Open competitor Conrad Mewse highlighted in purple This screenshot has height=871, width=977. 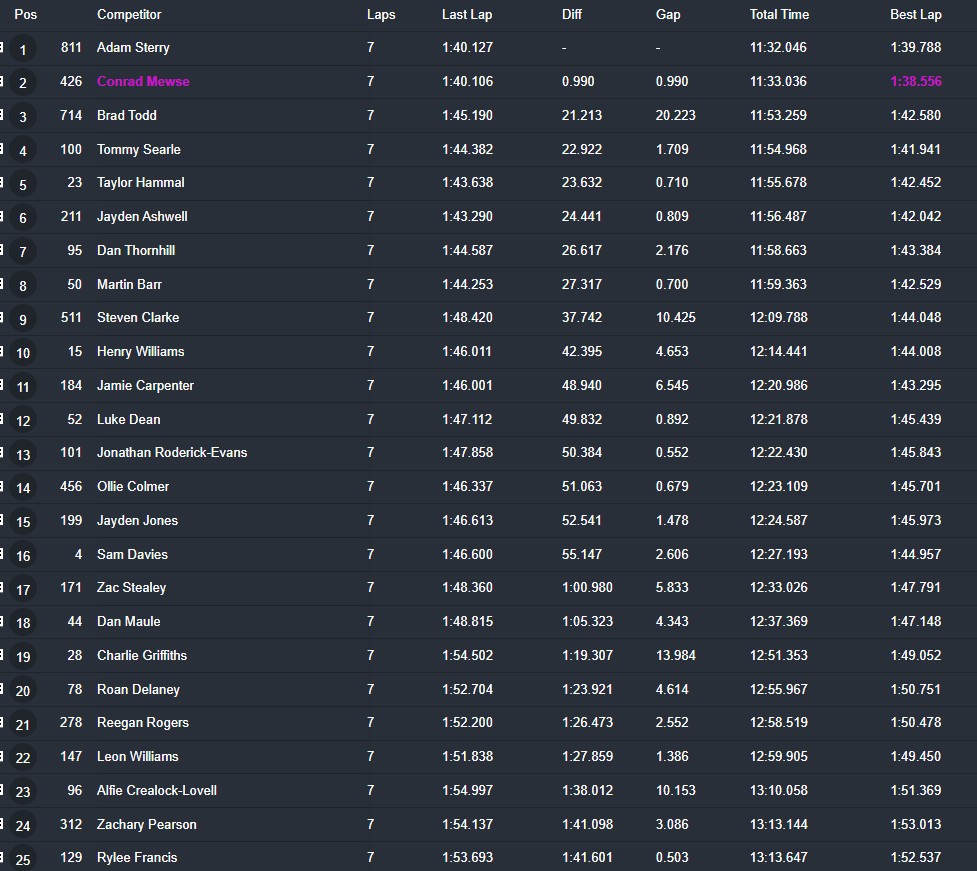tap(143, 81)
